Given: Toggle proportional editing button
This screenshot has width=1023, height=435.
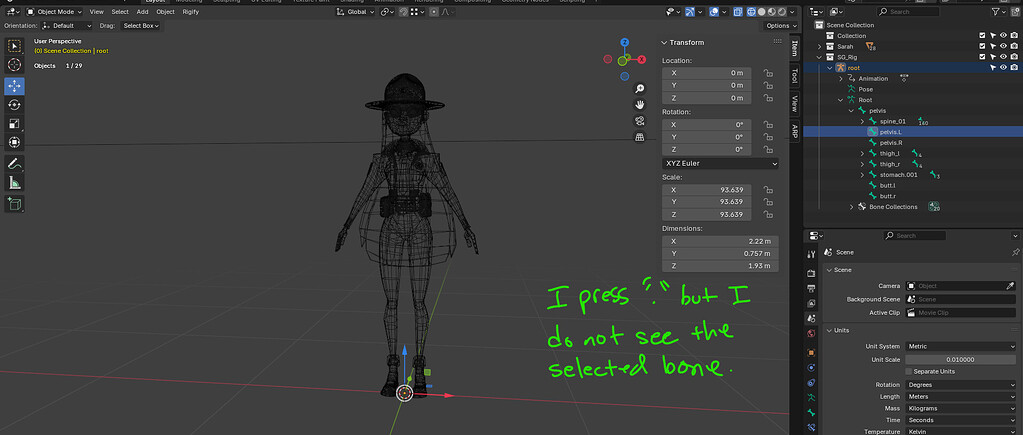Looking at the screenshot, I should tap(434, 12).
